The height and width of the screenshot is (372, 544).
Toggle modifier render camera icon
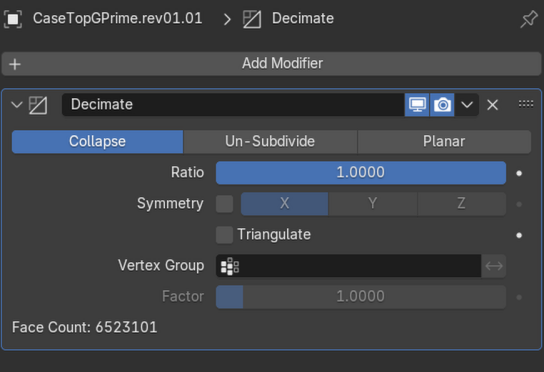pyautogui.click(x=442, y=105)
